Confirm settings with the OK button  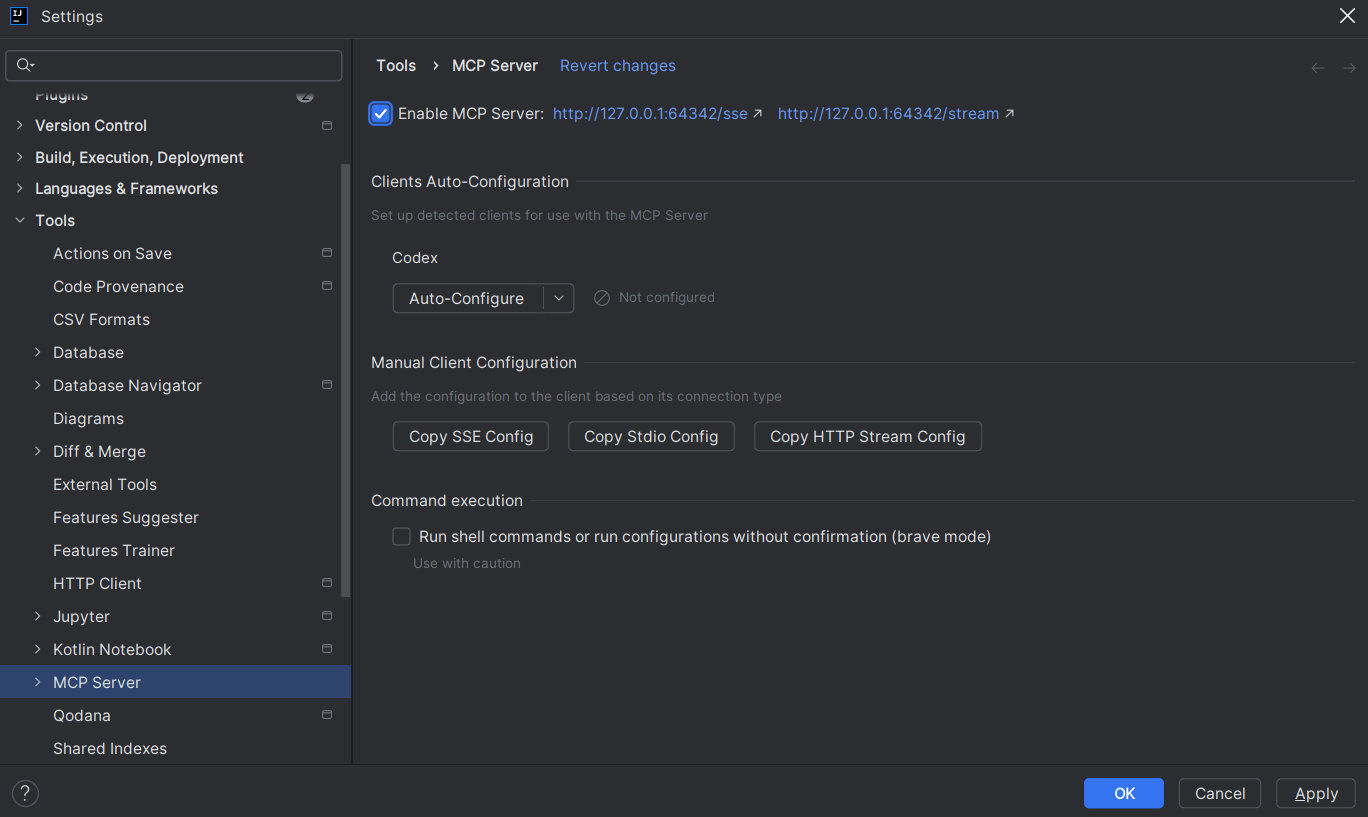pos(1124,793)
